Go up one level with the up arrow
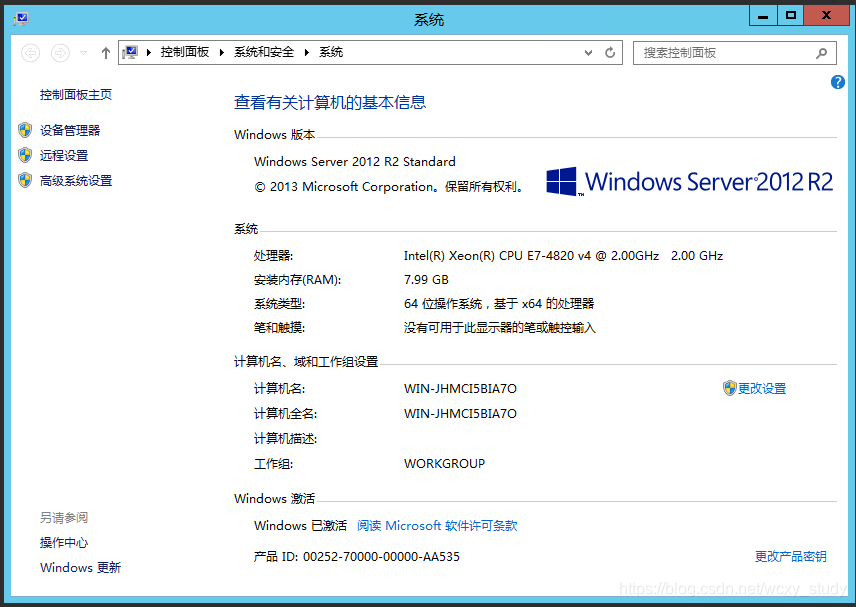856x607 pixels. click(x=106, y=53)
